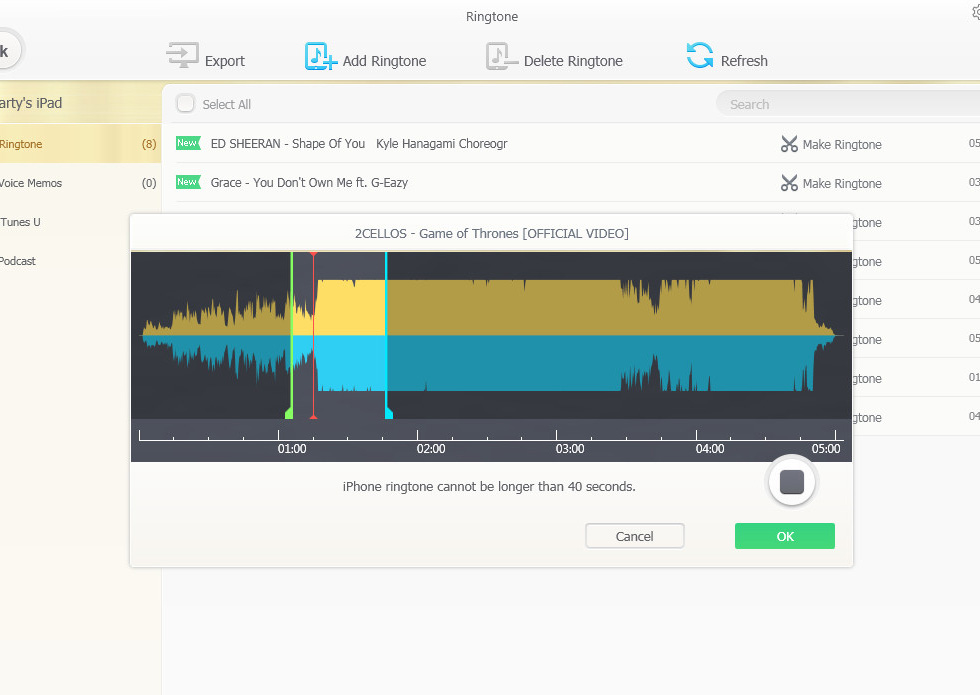Click the Ringtone count (8)
Screen dimensions: 980x695
(149, 144)
